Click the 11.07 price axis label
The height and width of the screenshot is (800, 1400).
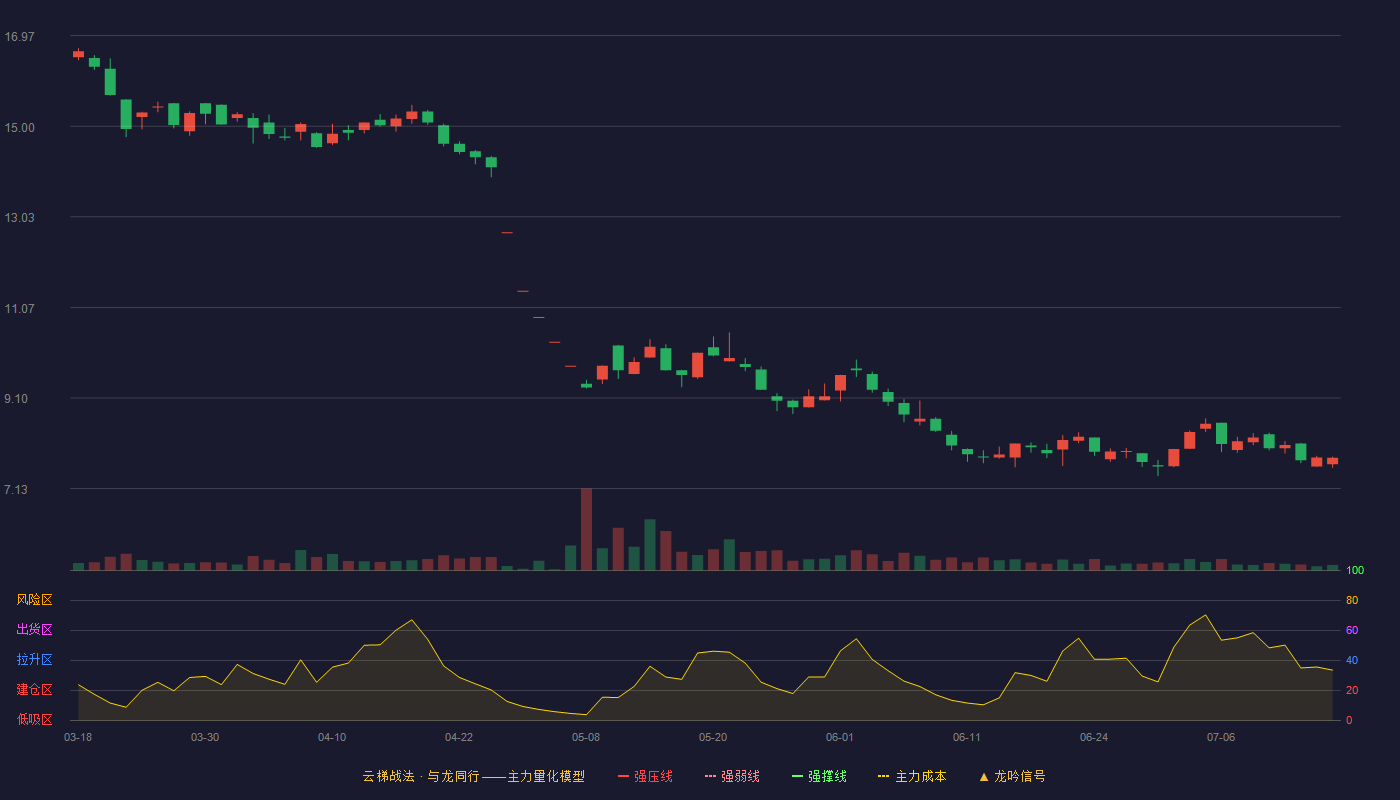point(19,309)
